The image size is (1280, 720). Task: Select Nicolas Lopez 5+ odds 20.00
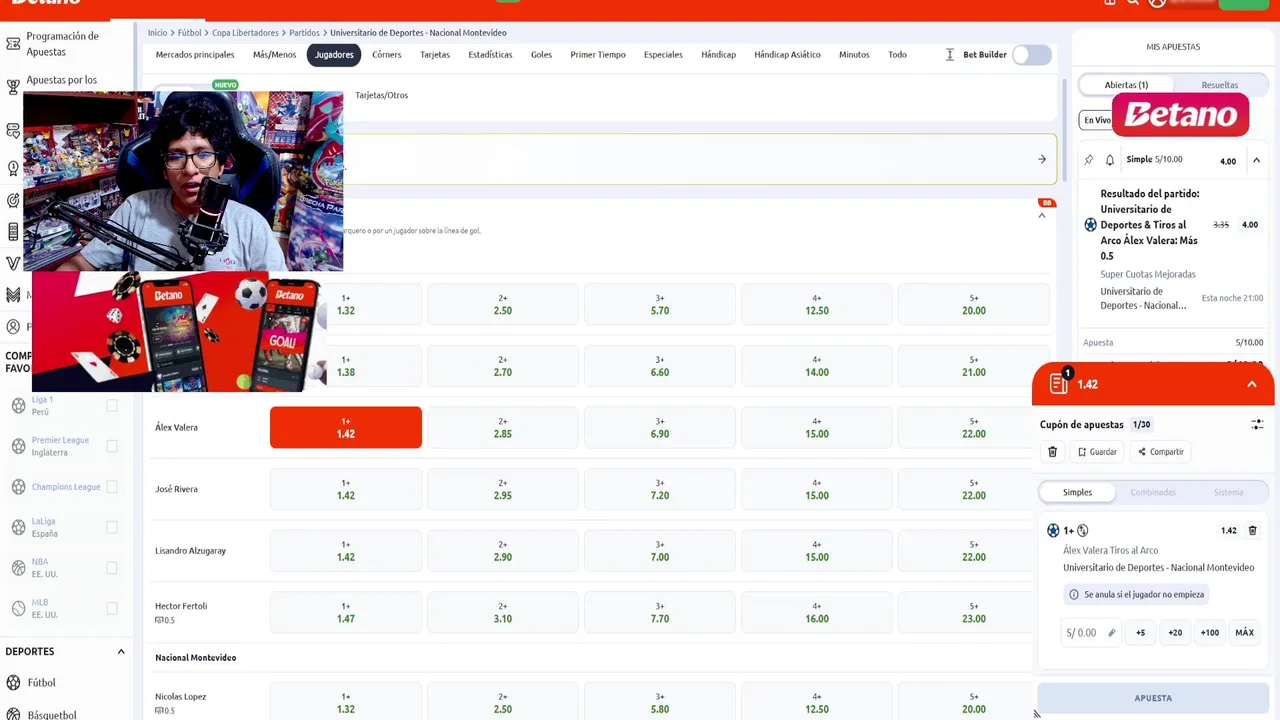tap(974, 703)
